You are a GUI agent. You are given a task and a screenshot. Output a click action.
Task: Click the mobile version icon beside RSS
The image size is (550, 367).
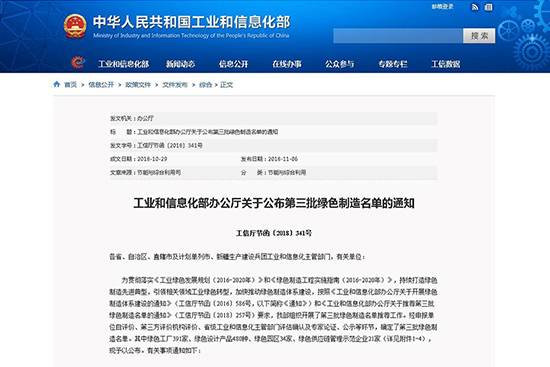click(488, 7)
